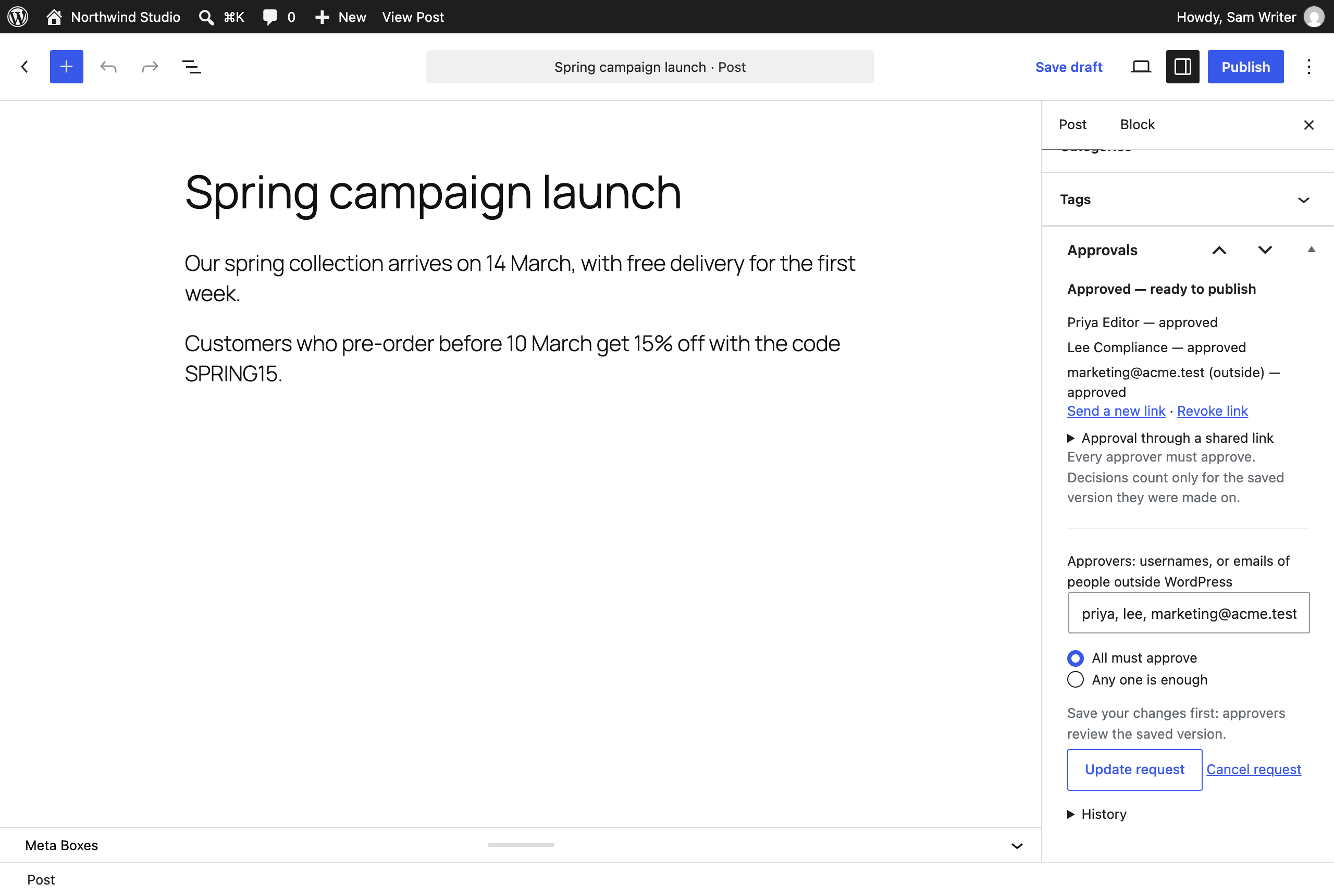Switch to the Post tab

[1072, 125]
